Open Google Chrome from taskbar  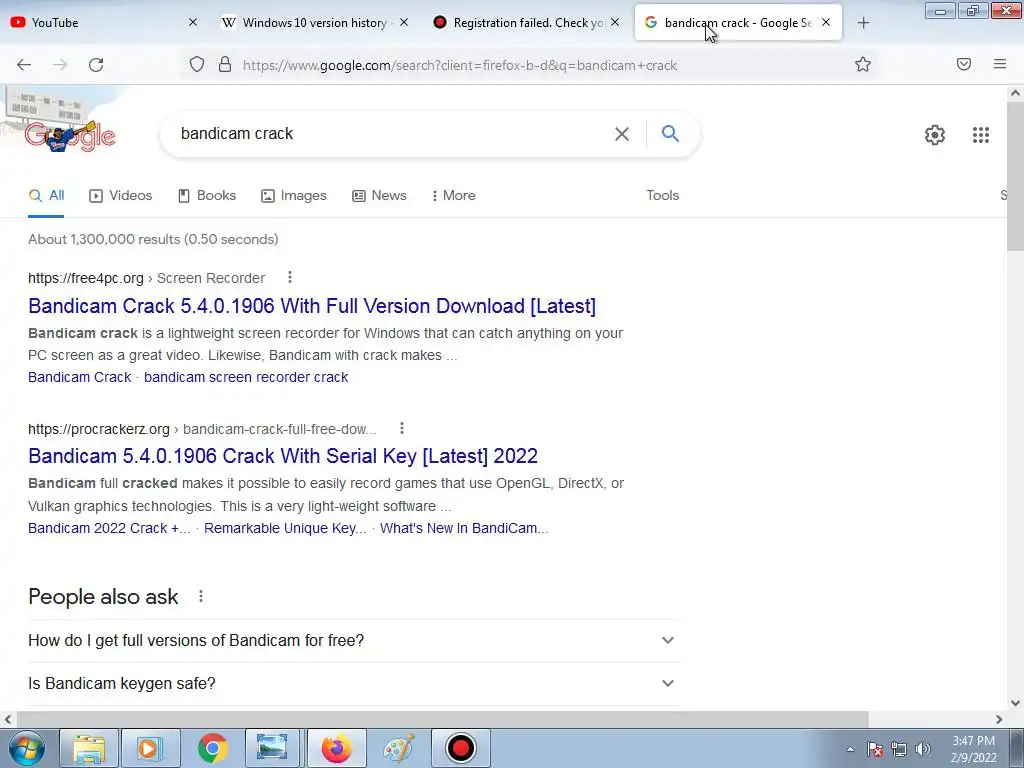point(212,748)
